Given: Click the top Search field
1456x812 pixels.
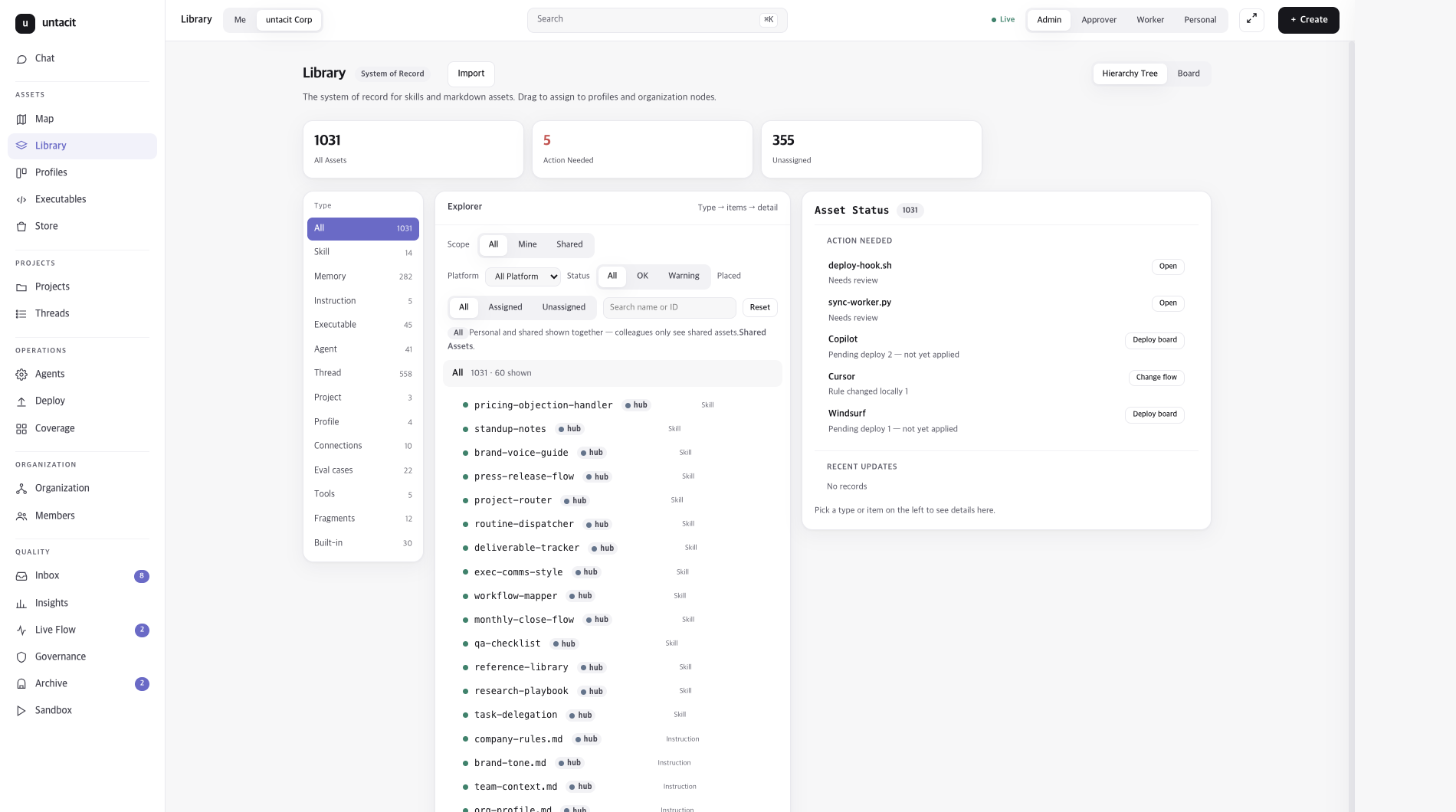Looking at the screenshot, I should point(657,20).
